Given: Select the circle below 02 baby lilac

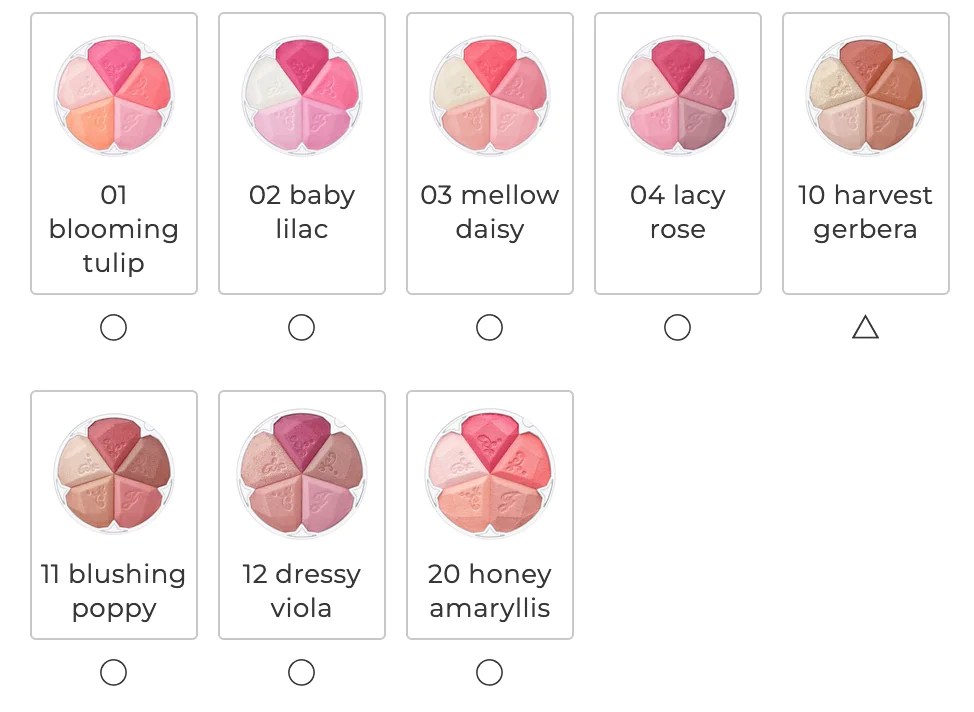Looking at the screenshot, I should 301,328.
